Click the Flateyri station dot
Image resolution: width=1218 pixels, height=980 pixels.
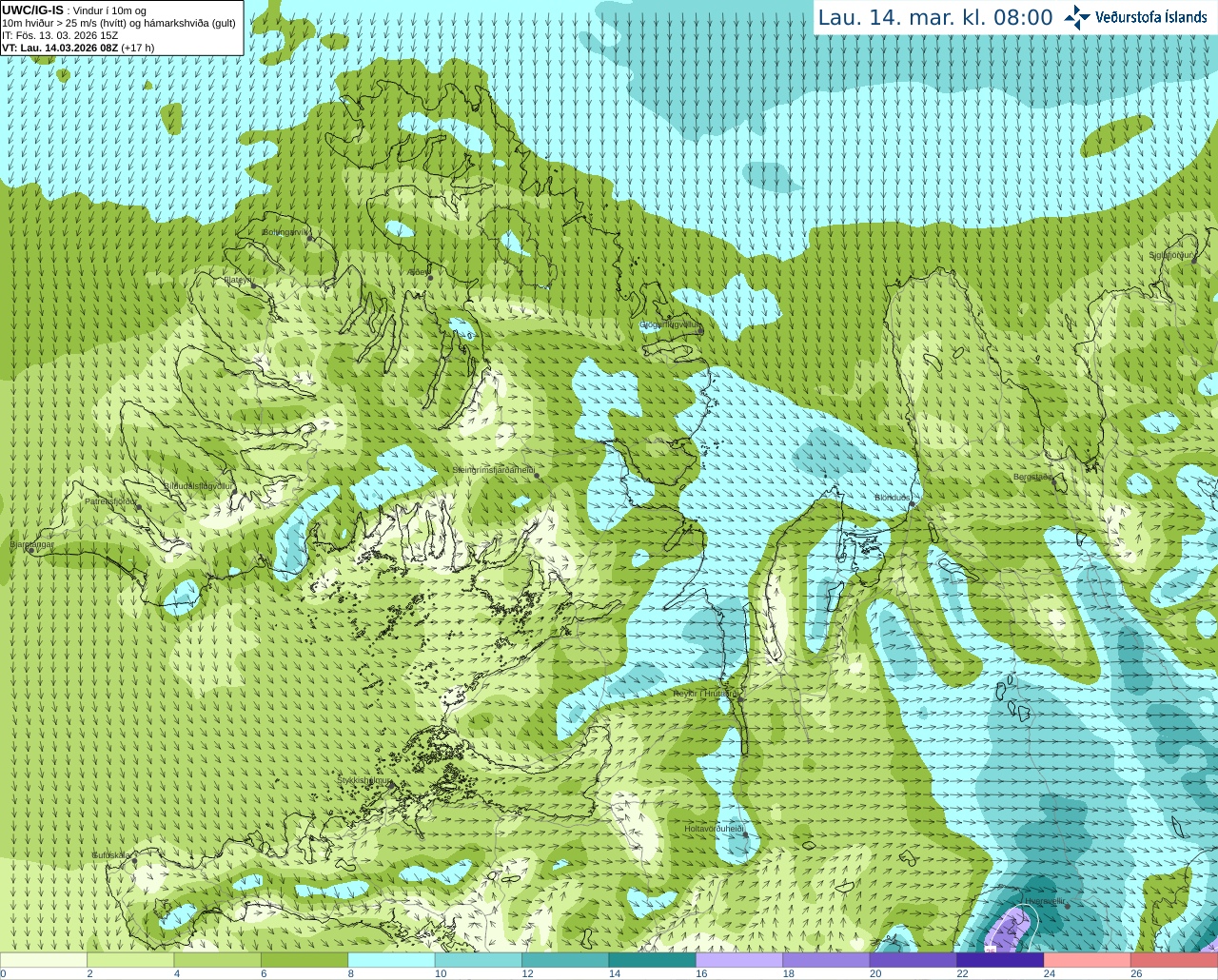tap(253, 285)
